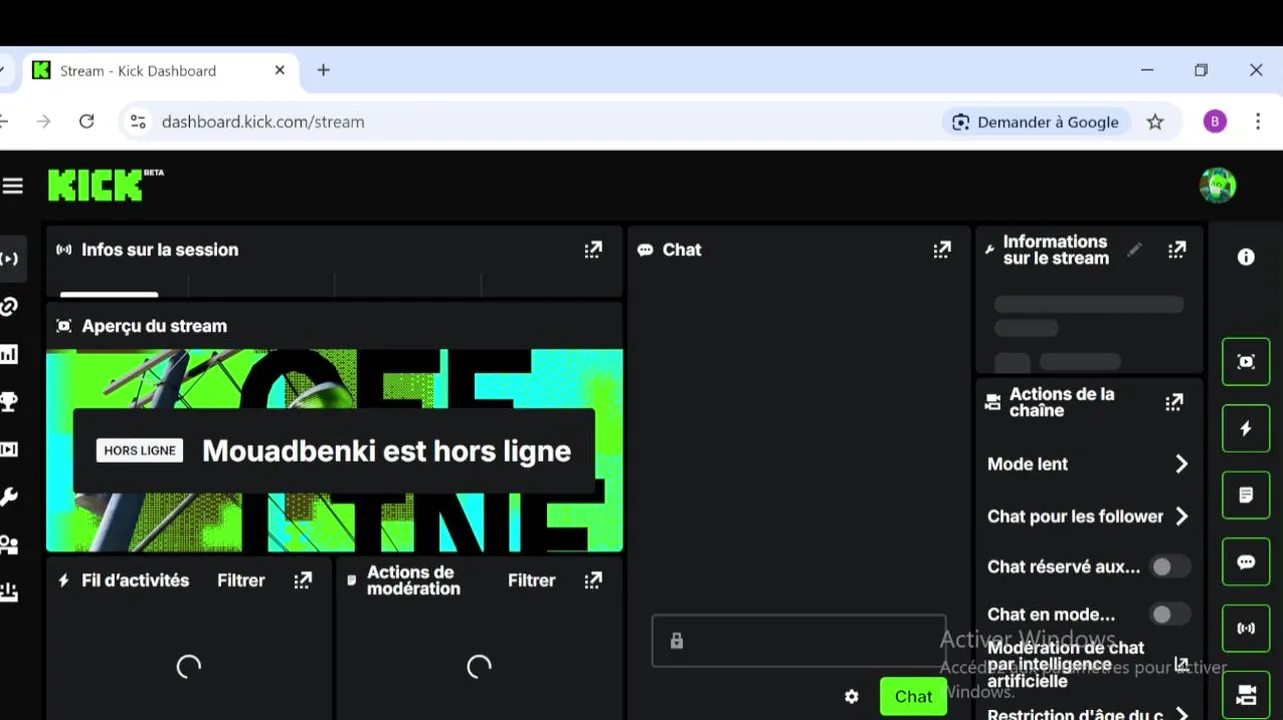Click Demander à Google button
This screenshot has height=720, width=1283.
point(1036,122)
